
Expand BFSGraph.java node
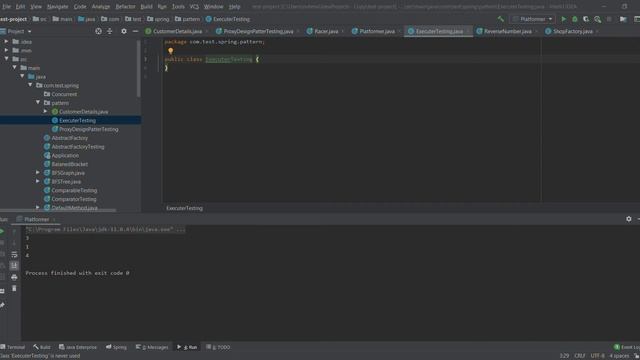(38, 173)
